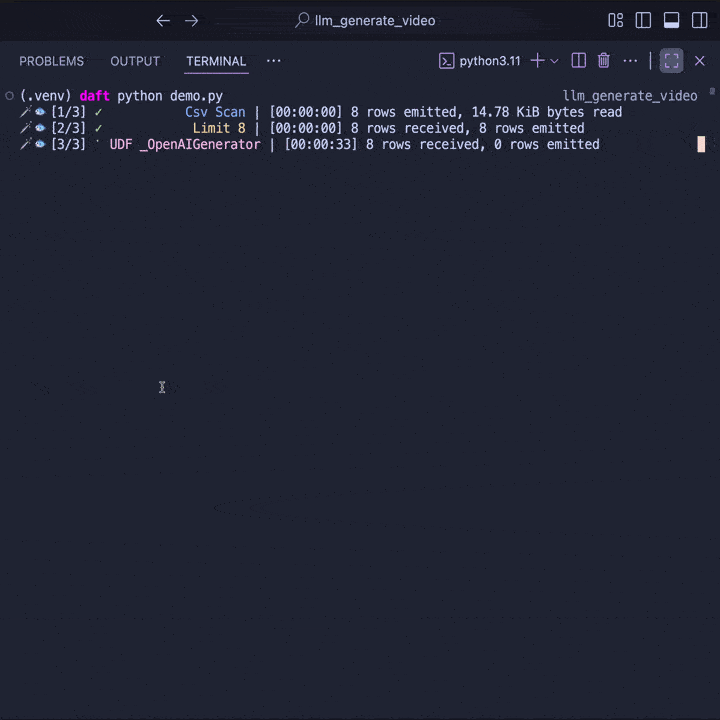Image resolution: width=720 pixels, height=720 pixels.
Task: Click 'python demo.py' command text
Action: [170, 96]
